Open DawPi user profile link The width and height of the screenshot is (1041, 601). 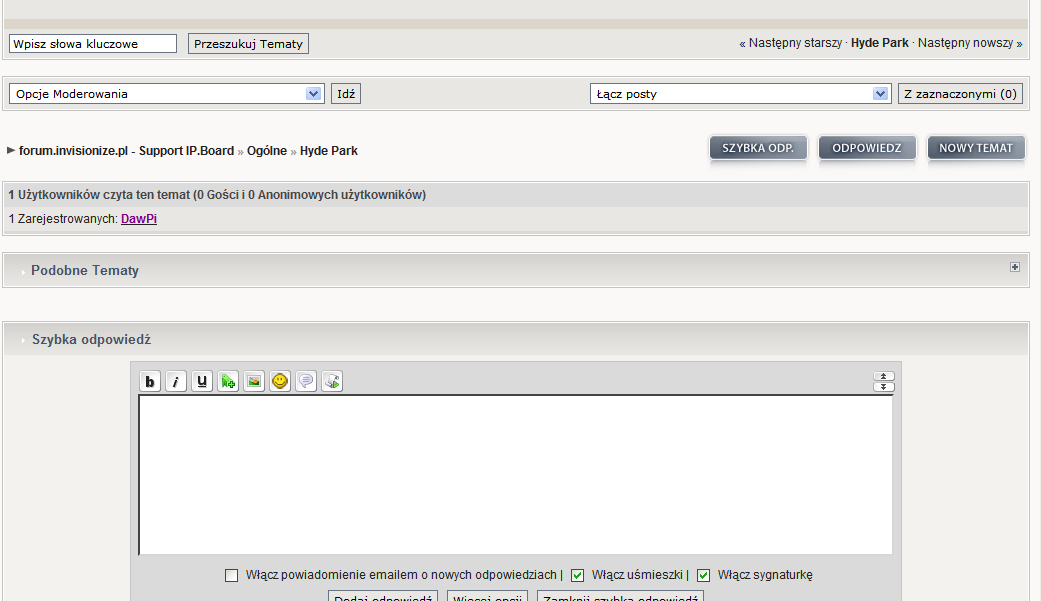(139, 219)
